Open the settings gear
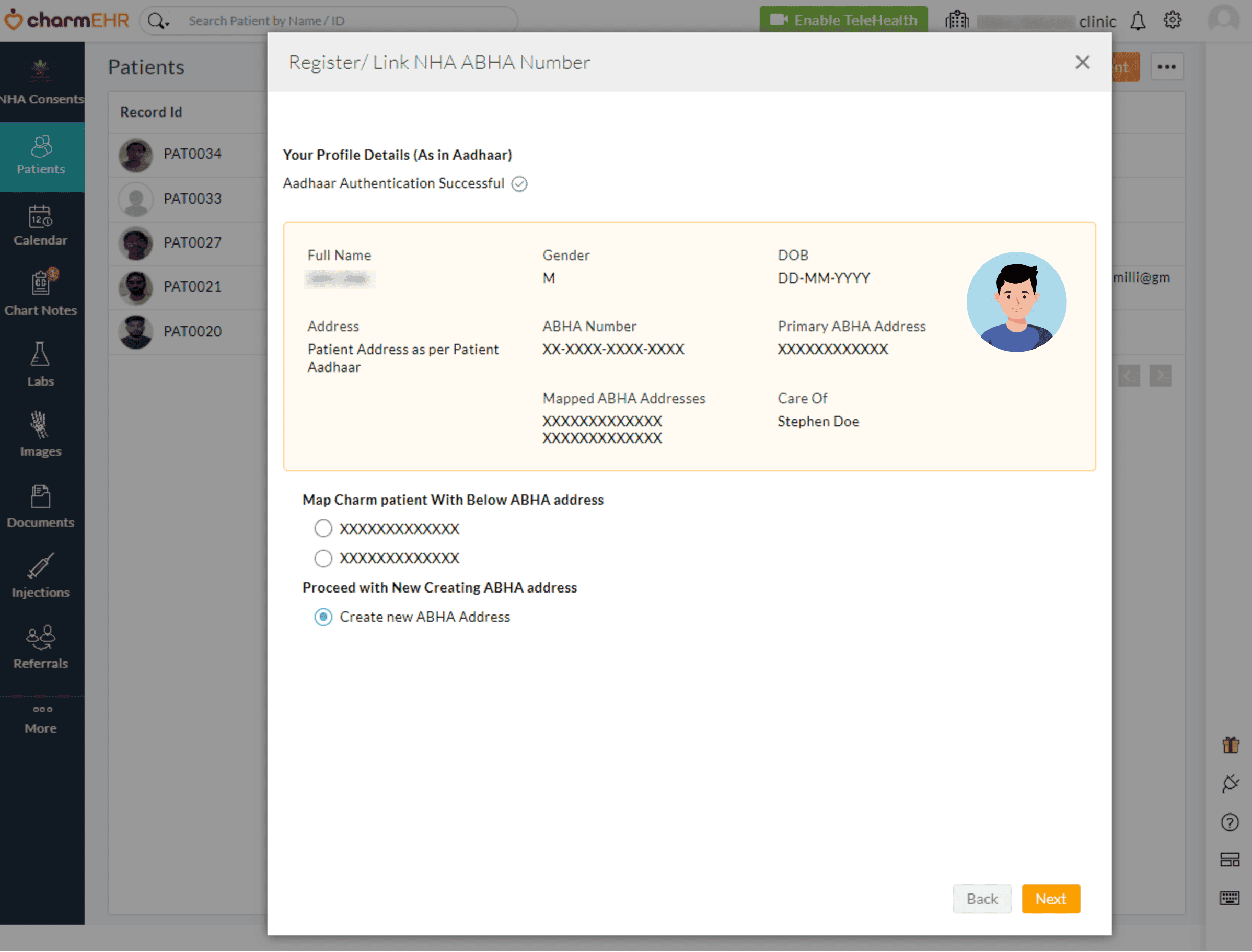The width and height of the screenshot is (1252, 952). (x=1173, y=20)
